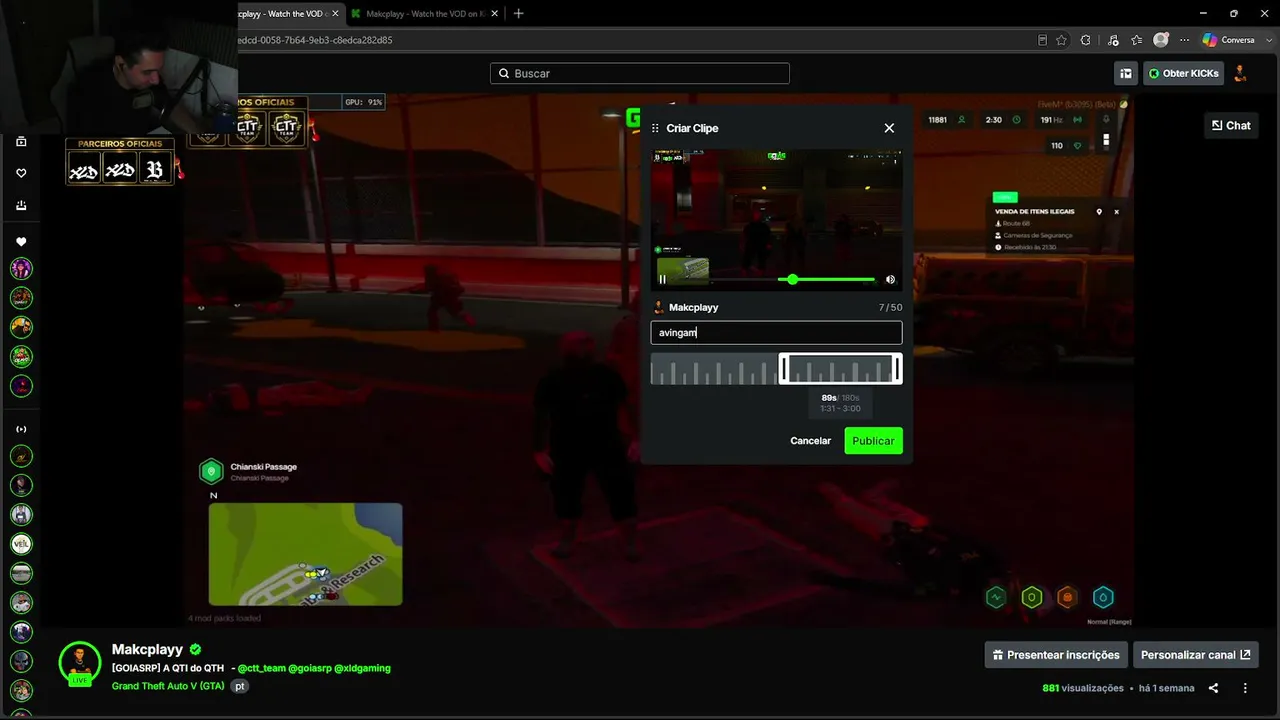Viewport: 1280px width, 720px height.
Task: Grab the left clip trim handle
Action: point(784,369)
